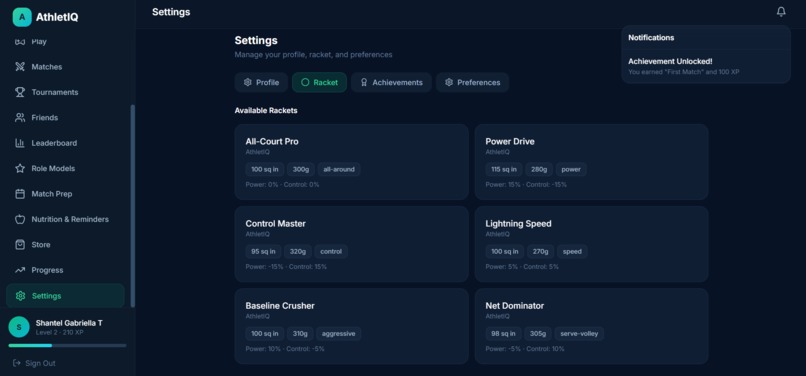
Task: Click the "115 sq in" tag
Action: click(x=504, y=169)
